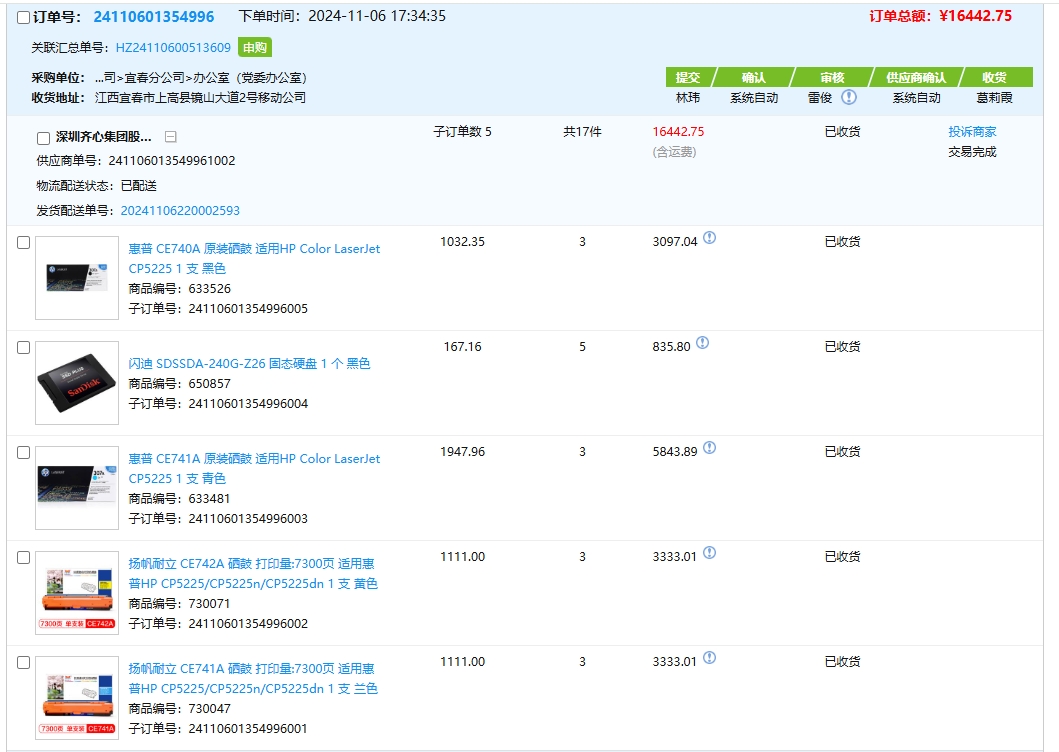Open summary order HZ24110600513609 link
Screen dimensions: 1059x752
pos(174,47)
